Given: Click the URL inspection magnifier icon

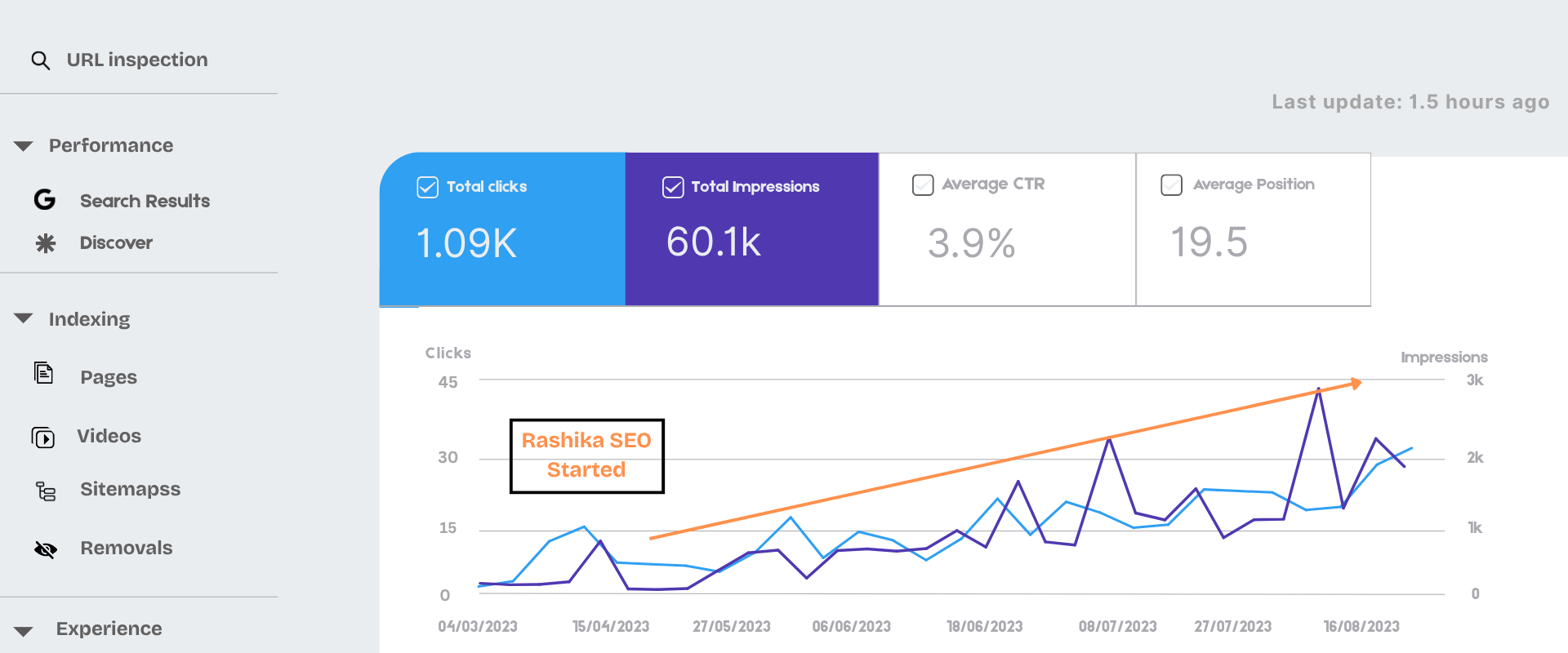Looking at the screenshot, I should (40, 60).
